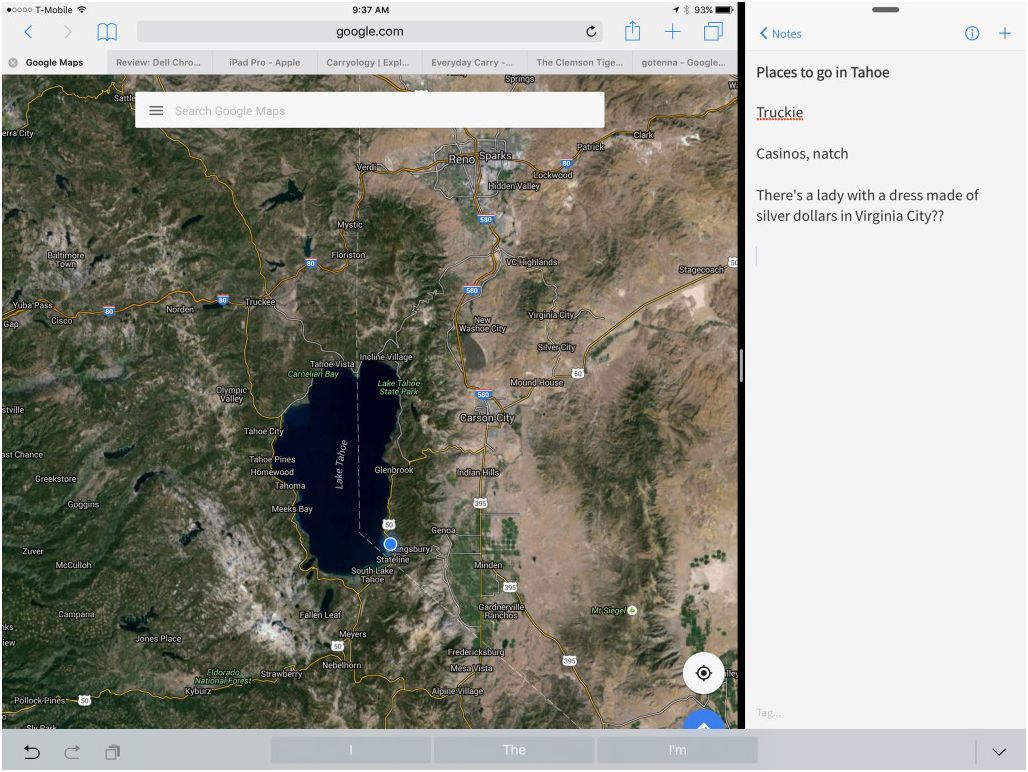Switch to Everyday Carry tab
The width and height of the screenshot is (1028, 772).
click(x=472, y=62)
